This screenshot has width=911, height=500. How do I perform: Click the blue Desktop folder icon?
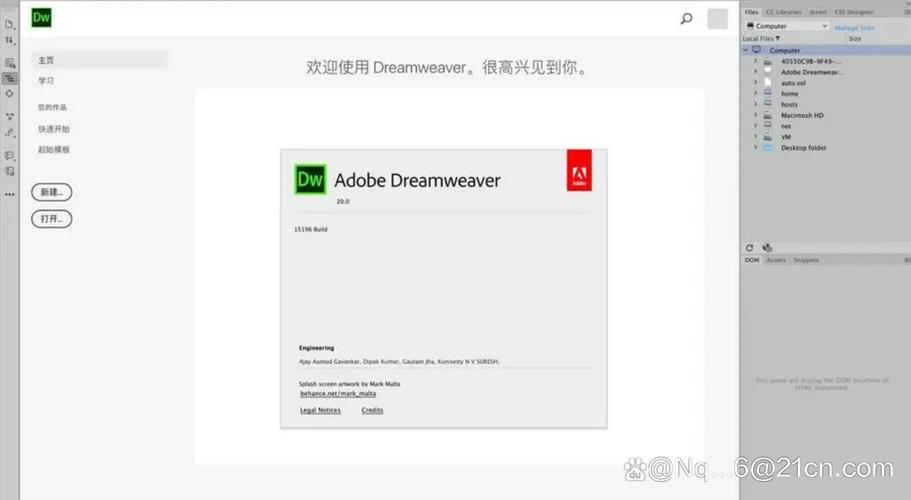(x=767, y=148)
